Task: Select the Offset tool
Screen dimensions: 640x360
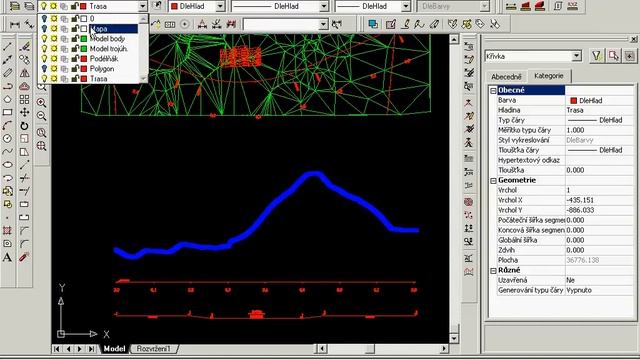Action: [x=24, y=86]
